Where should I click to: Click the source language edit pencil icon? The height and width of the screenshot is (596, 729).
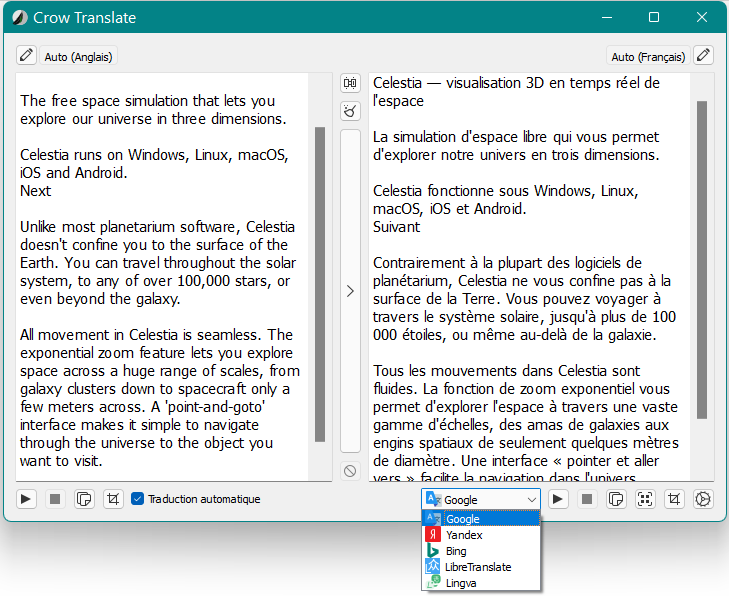[27, 55]
